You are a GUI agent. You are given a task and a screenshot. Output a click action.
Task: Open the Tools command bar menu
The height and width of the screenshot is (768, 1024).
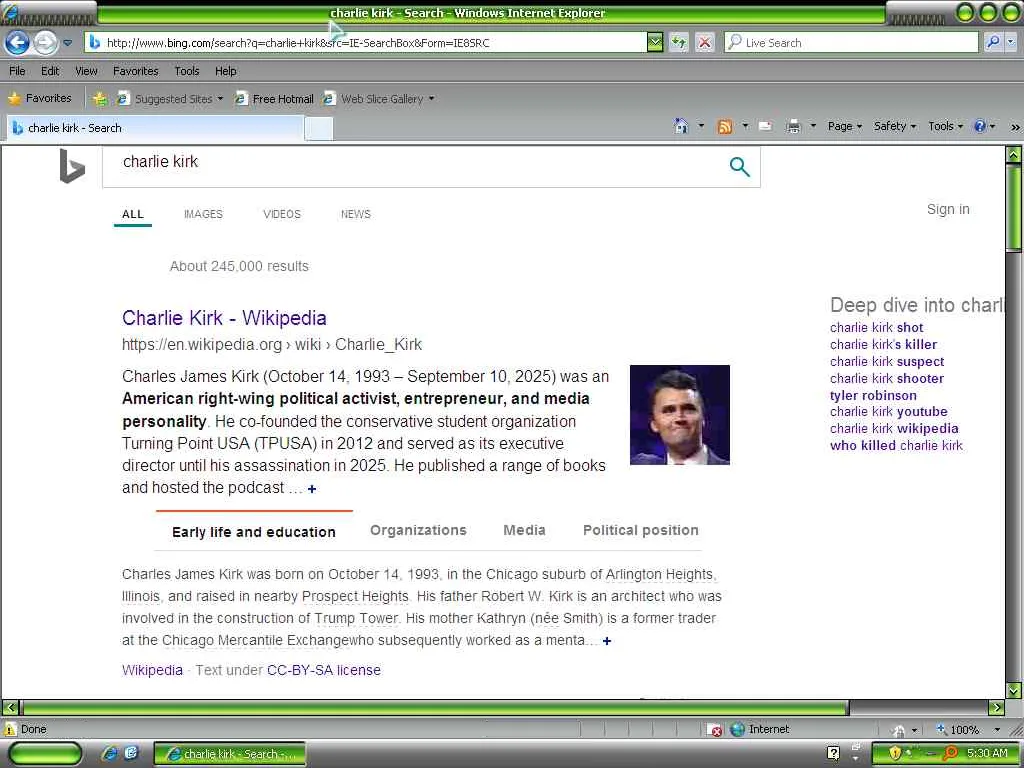click(945, 127)
